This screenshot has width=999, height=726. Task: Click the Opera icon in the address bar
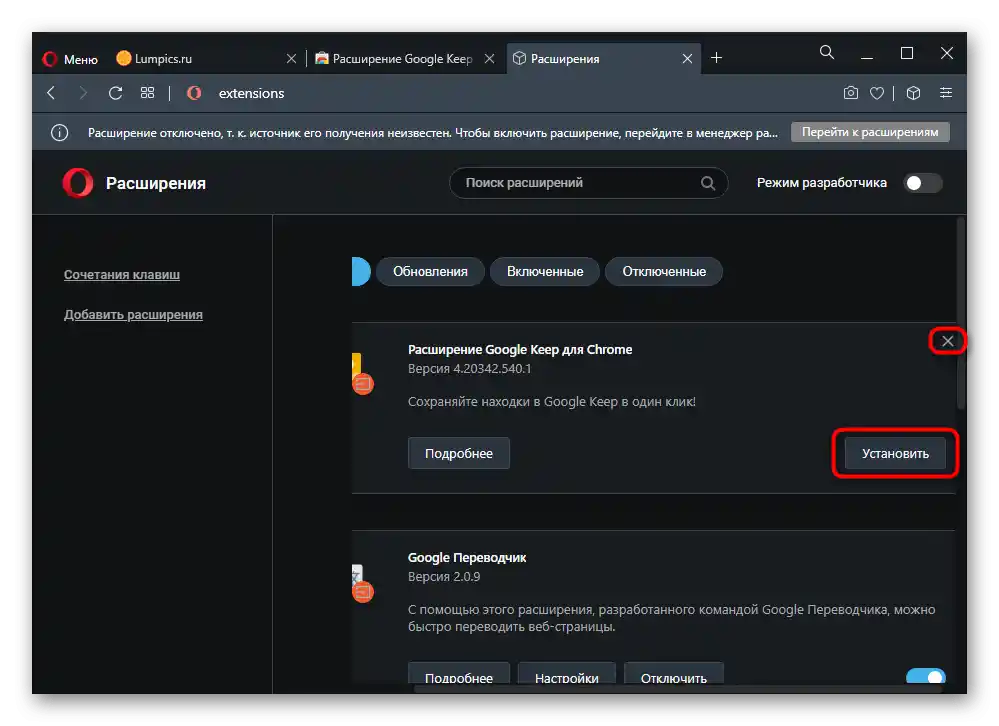(x=194, y=93)
